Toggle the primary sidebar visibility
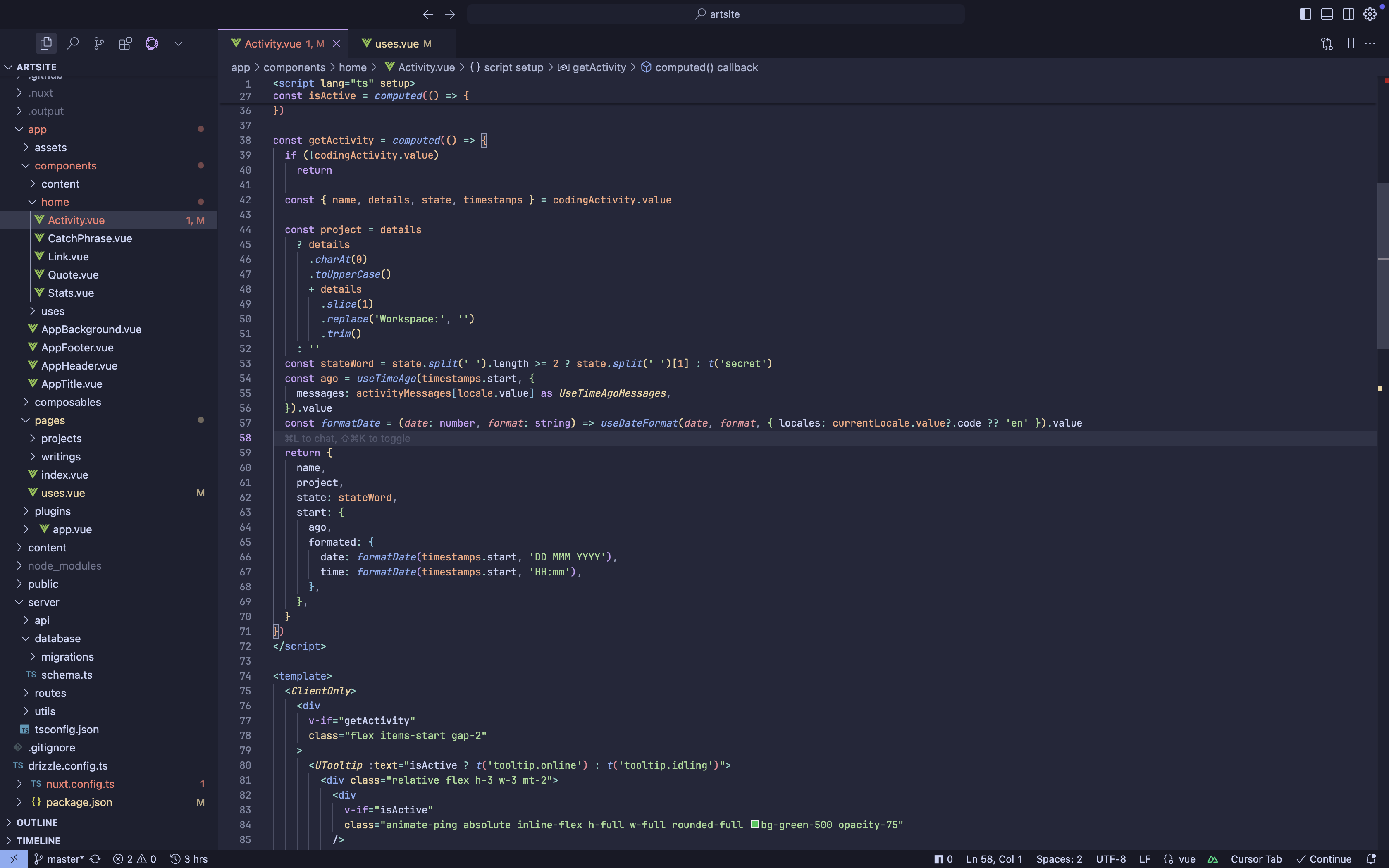This screenshot has width=1389, height=868. pos(1305,14)
